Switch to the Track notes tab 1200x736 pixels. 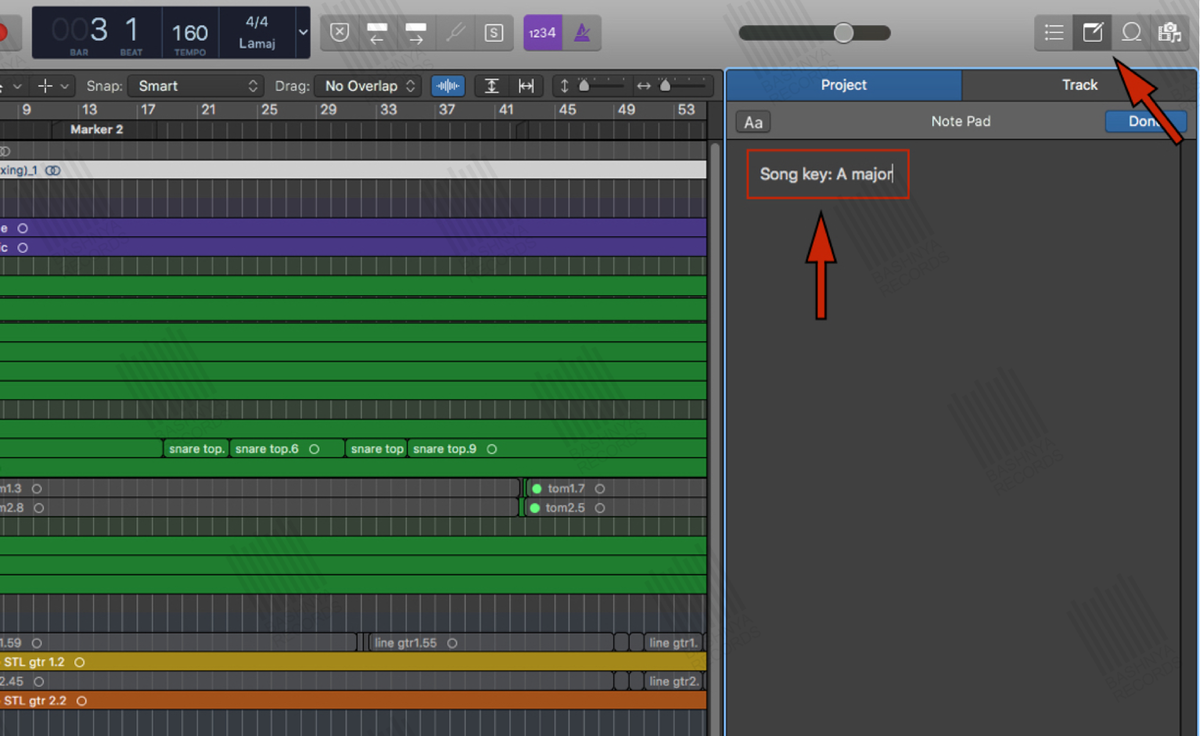(x=1080, y=85)
